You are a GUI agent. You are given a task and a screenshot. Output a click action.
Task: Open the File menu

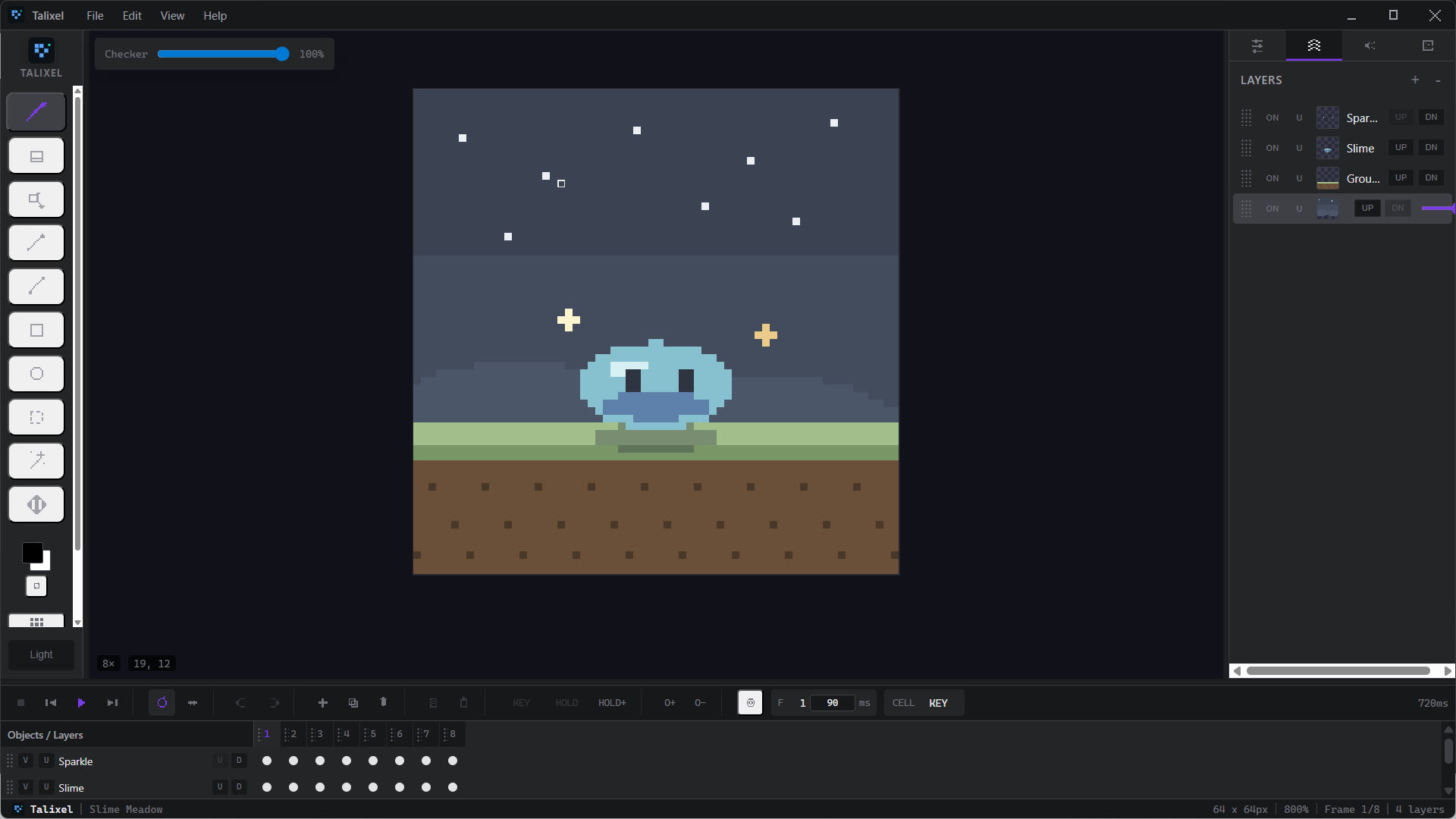[x=95, y=15]
